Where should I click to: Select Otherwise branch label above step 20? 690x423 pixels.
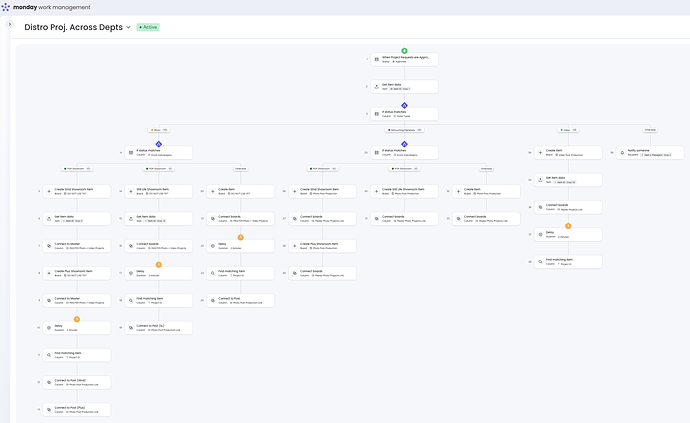click(241, 169)
